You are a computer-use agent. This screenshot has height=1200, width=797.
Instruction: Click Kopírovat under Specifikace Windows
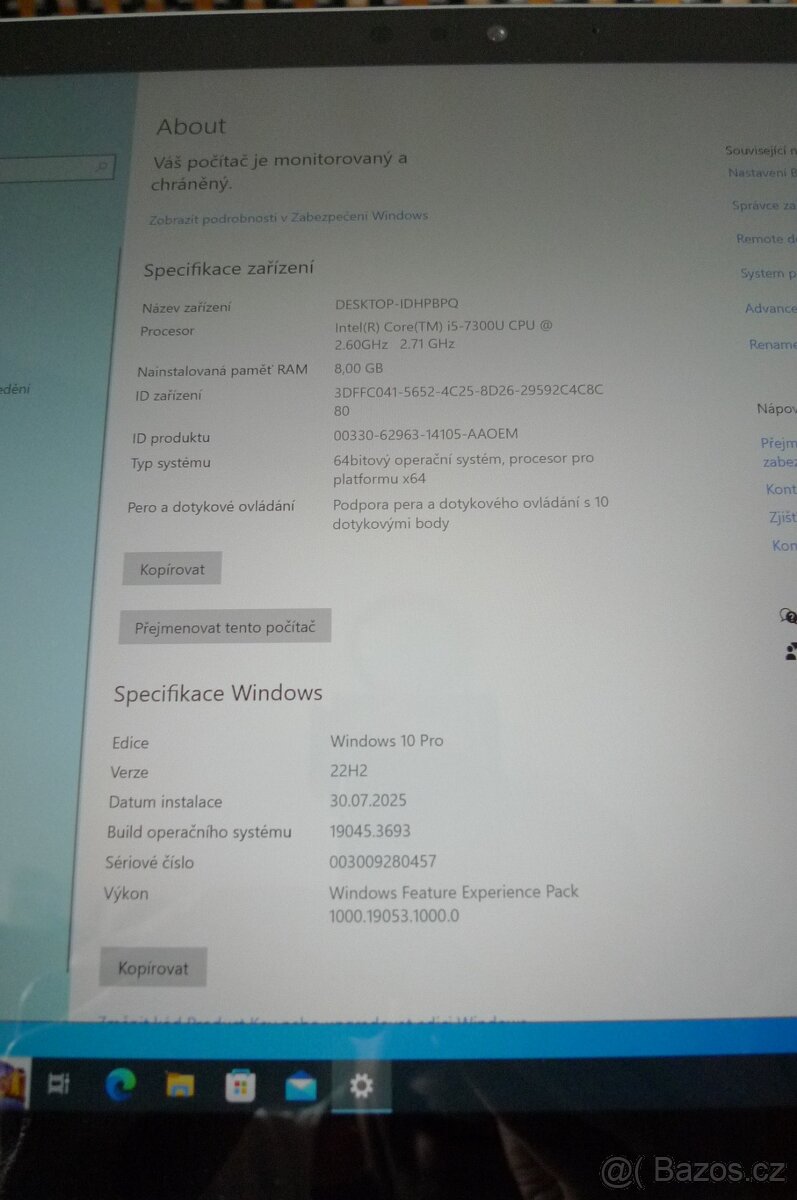(153, 968)
